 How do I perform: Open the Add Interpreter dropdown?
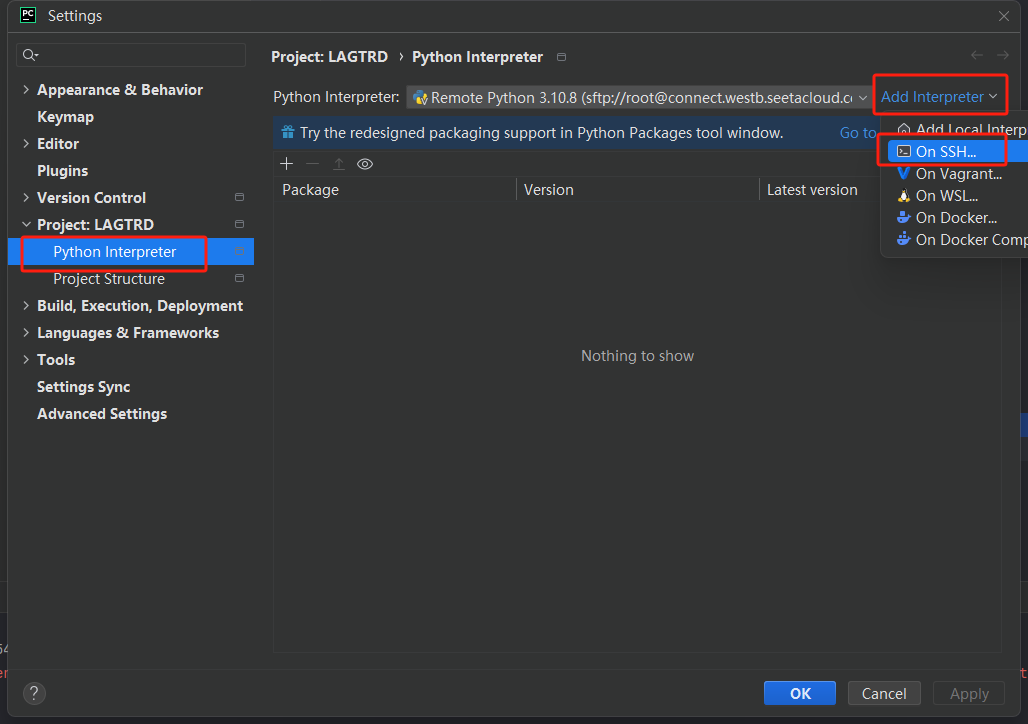[939, 97]
